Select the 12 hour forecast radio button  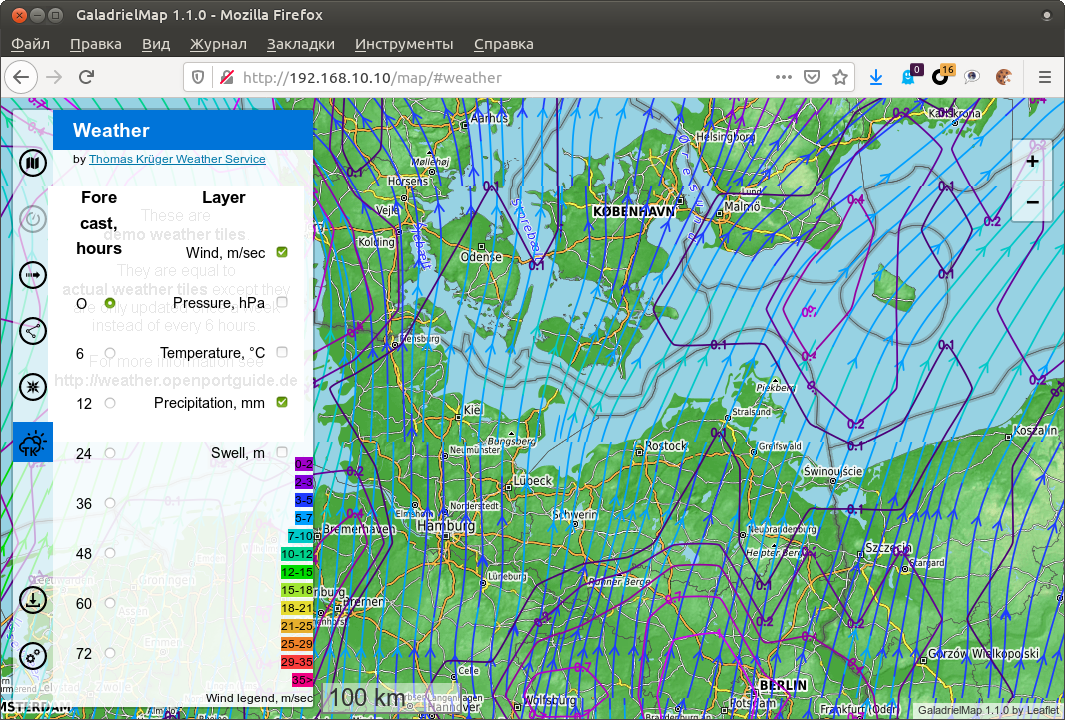tap(108, 403)
